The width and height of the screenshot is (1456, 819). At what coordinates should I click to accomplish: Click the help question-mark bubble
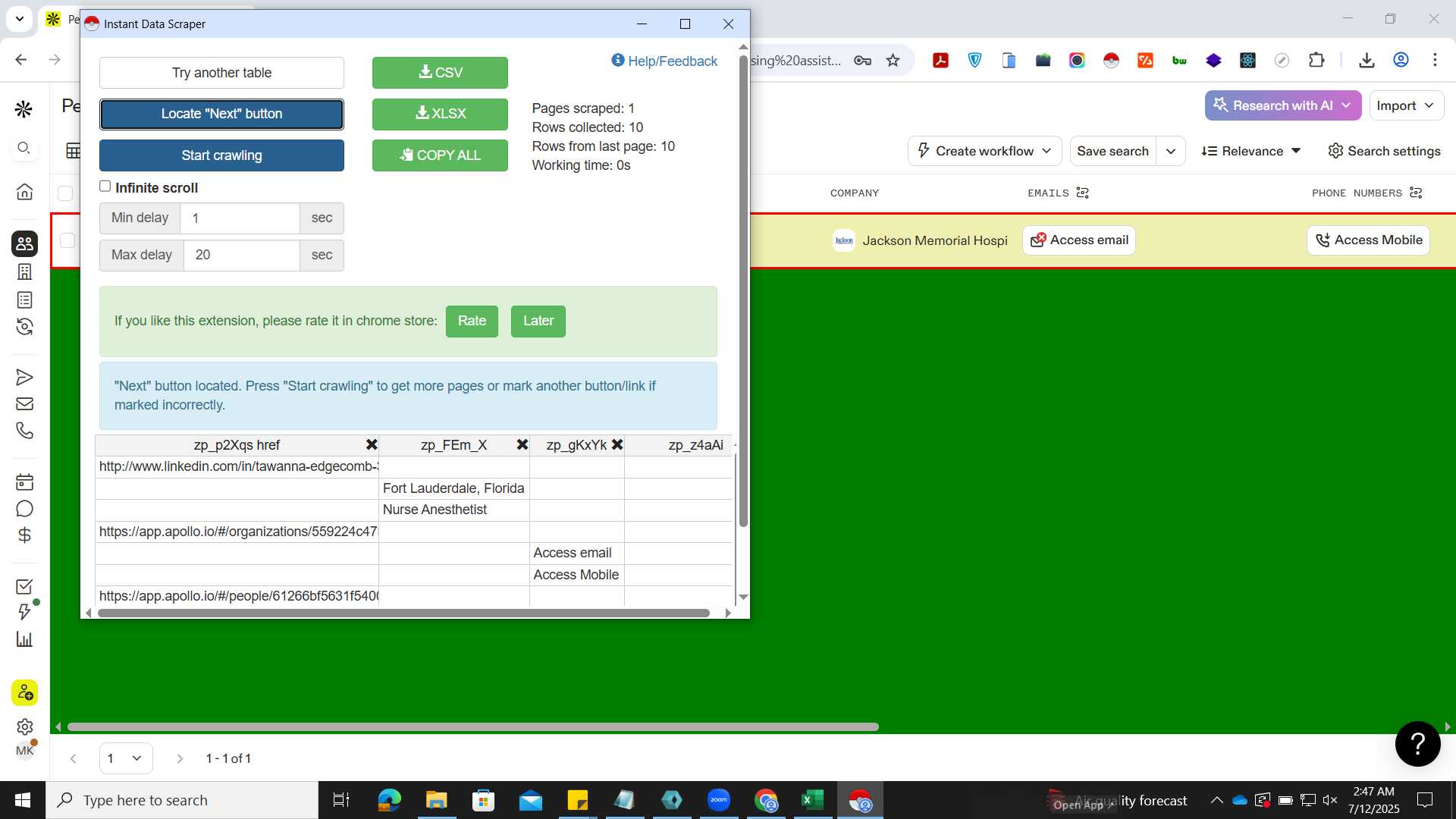click(x=1417, y=744)
